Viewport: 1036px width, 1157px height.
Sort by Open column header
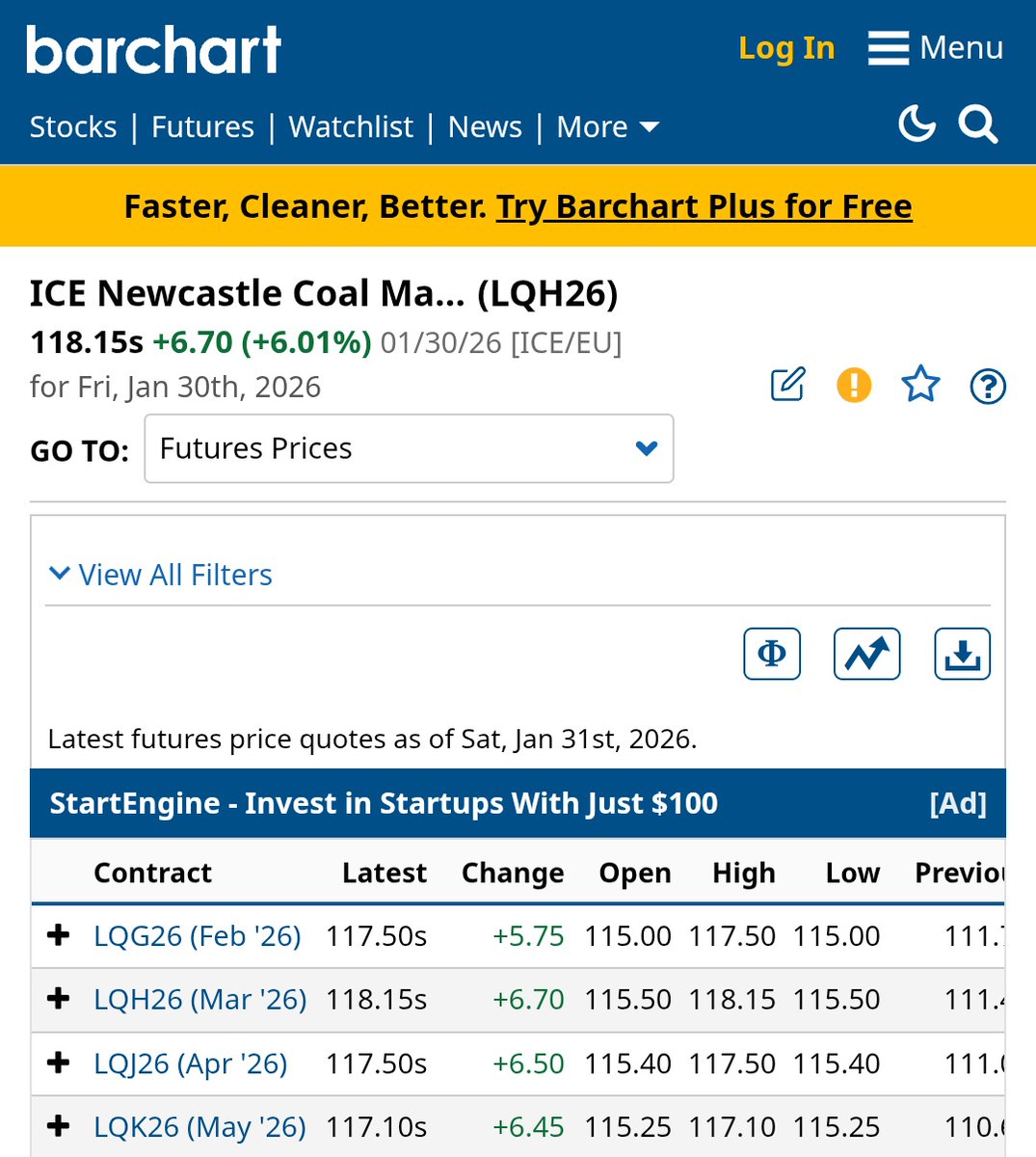tap(635, 873)
